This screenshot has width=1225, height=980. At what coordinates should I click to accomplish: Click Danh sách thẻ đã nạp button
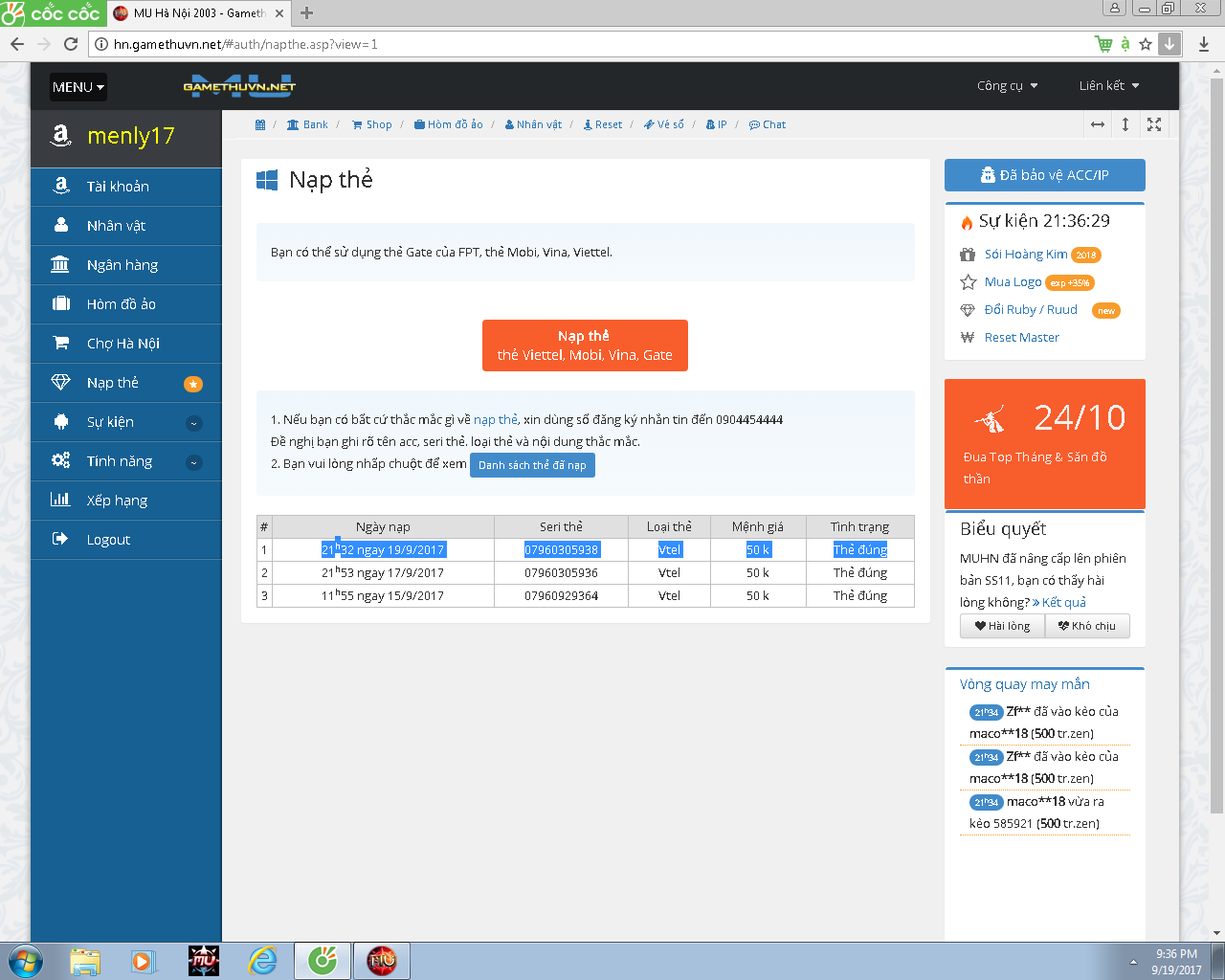pos(532,465)
